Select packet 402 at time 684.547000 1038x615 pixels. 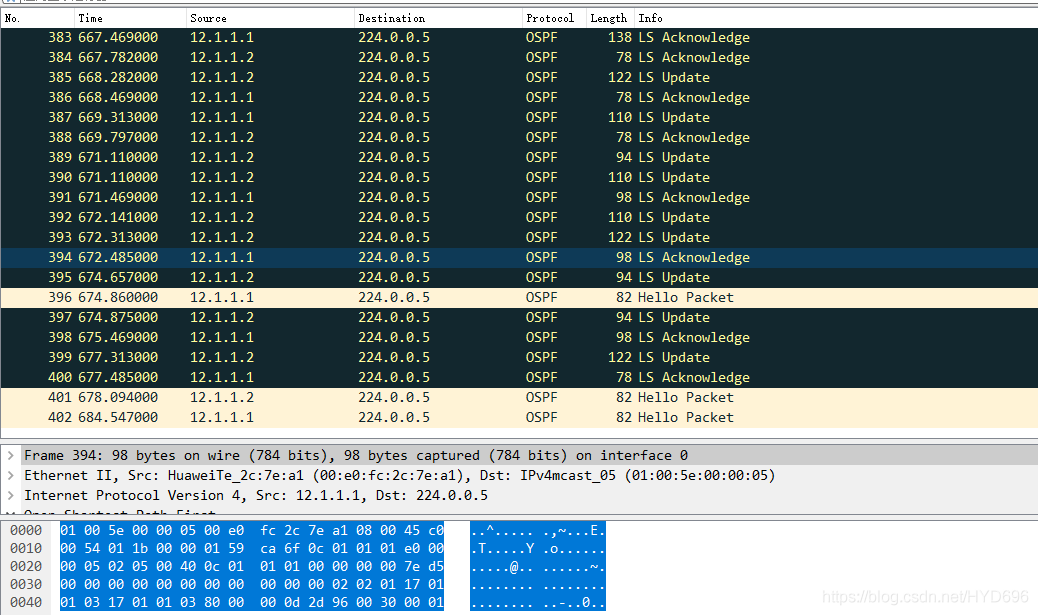(x=519, y=418)
